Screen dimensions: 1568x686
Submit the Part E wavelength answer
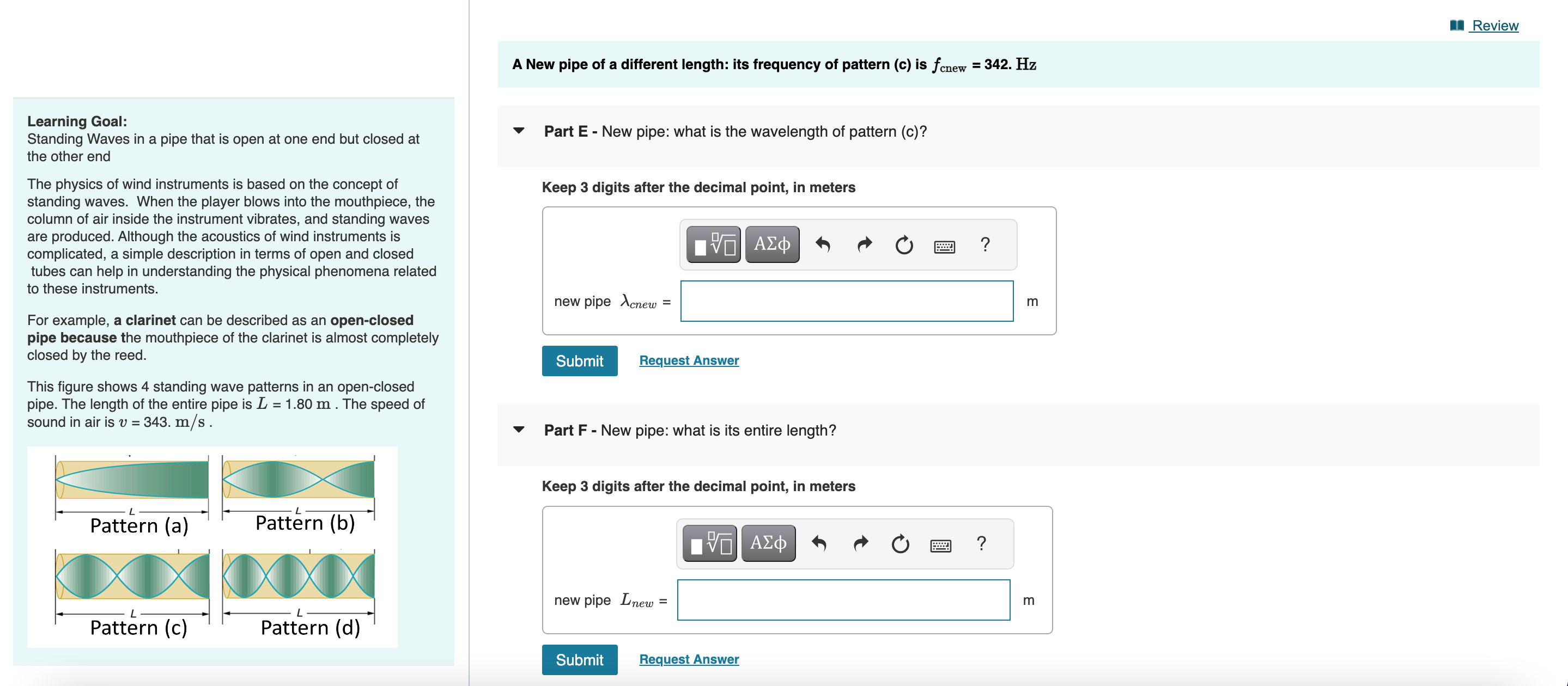tap(579, 360)
